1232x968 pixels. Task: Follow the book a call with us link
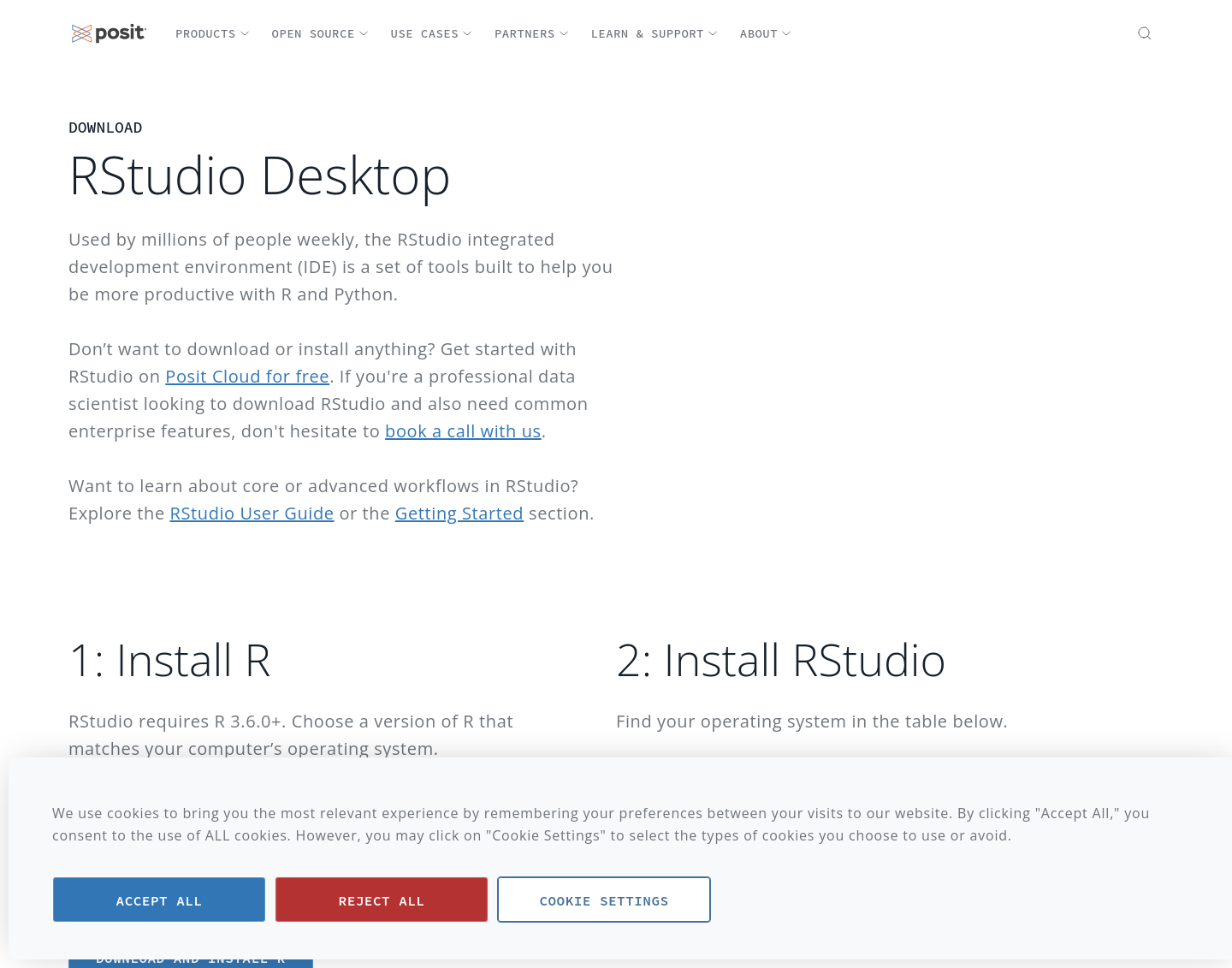coord(463,431)
